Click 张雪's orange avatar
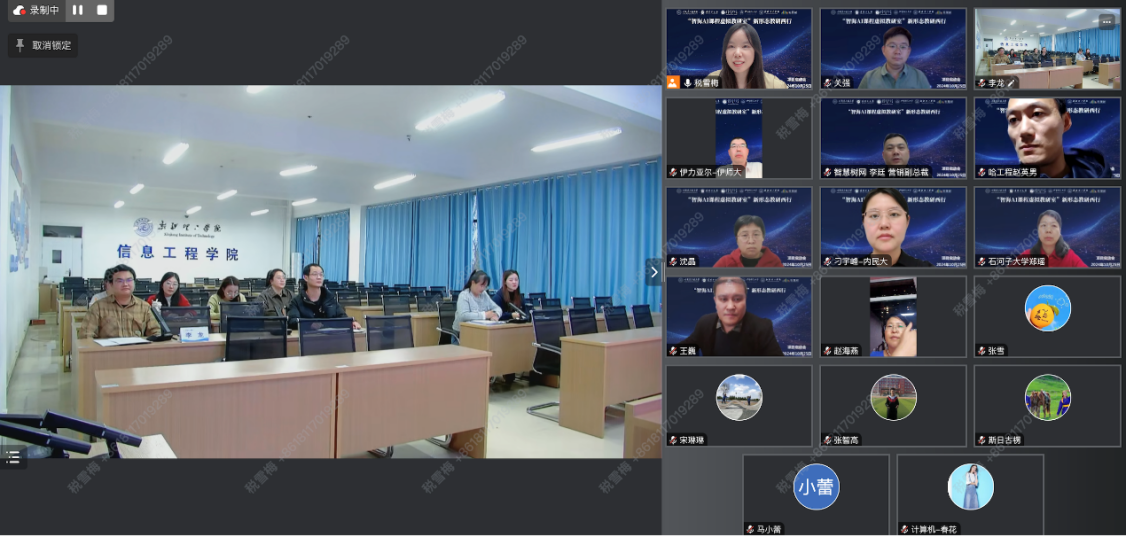The width and height of the screenshot is (1126, 537). coord(1047,308)
